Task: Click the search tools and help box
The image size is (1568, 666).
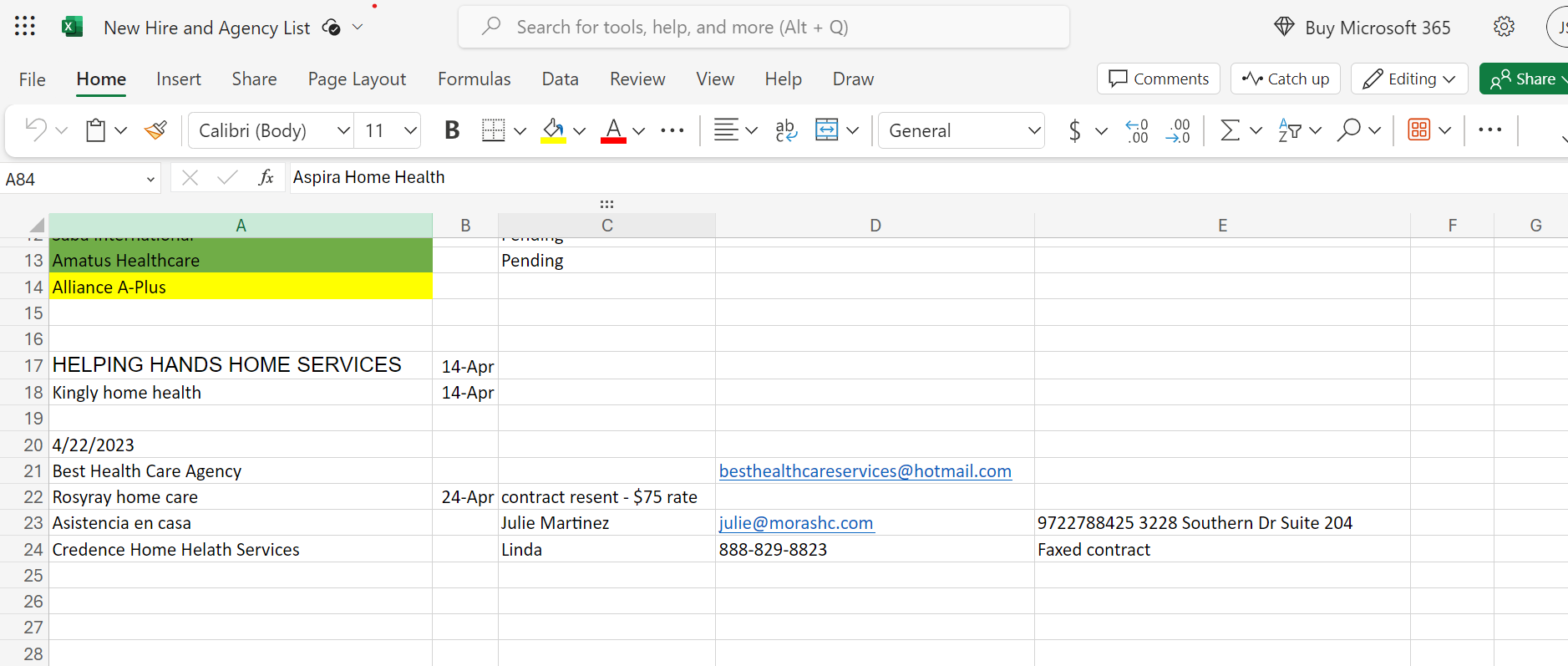Action: tap(764, 27)
